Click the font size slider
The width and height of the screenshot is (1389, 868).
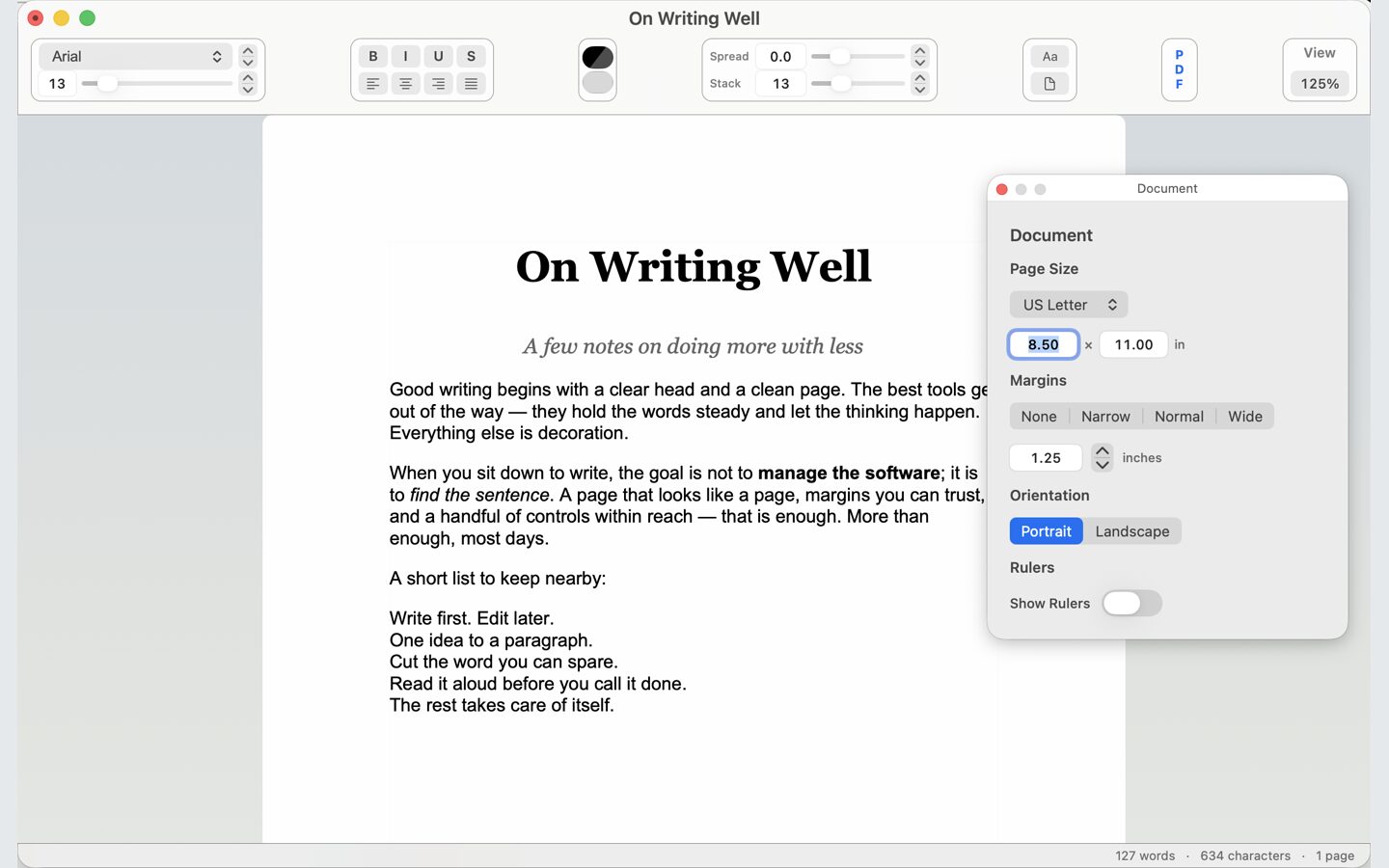point(157,84)
